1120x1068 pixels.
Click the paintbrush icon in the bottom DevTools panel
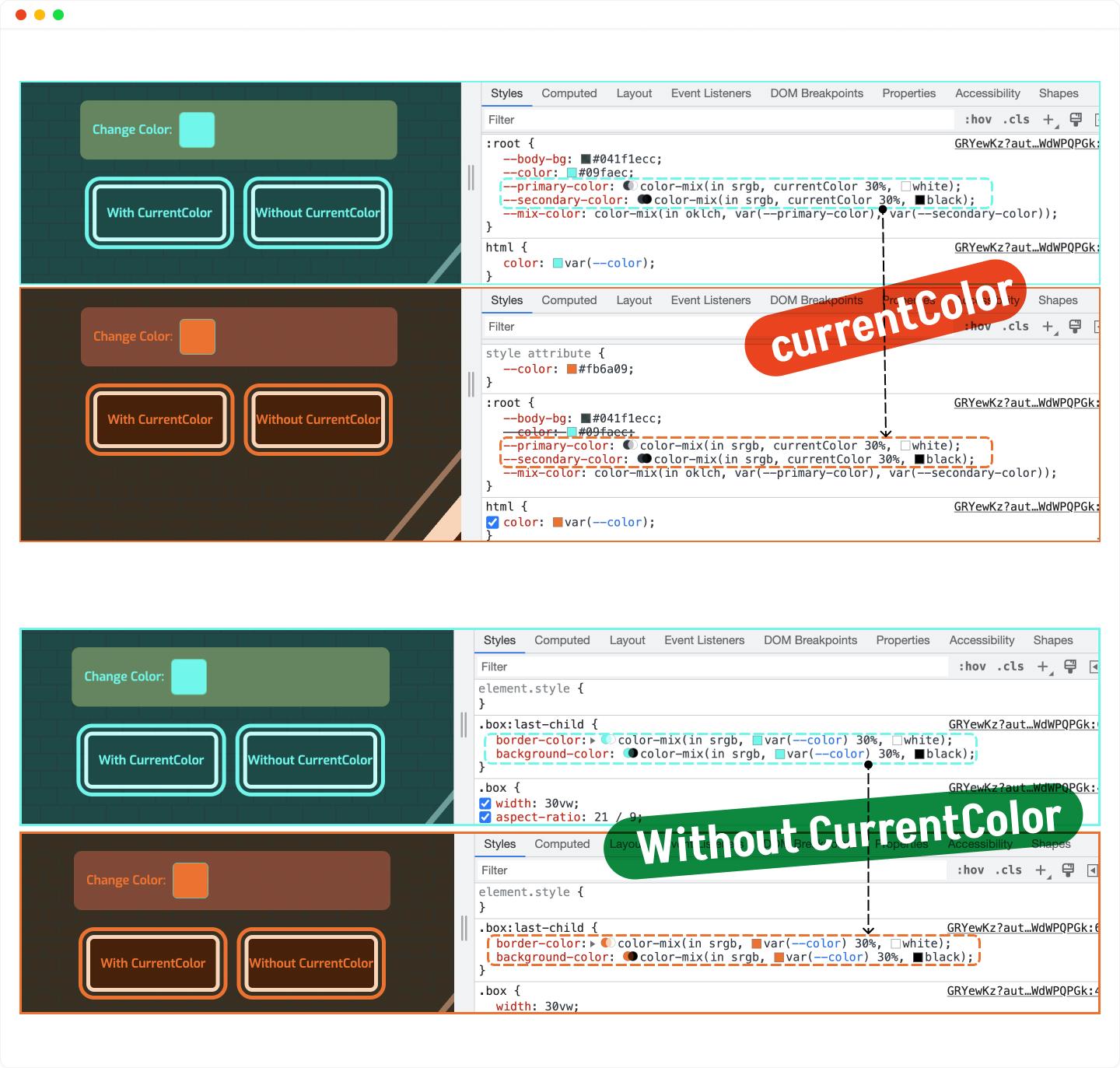(x=1068, y=870)
